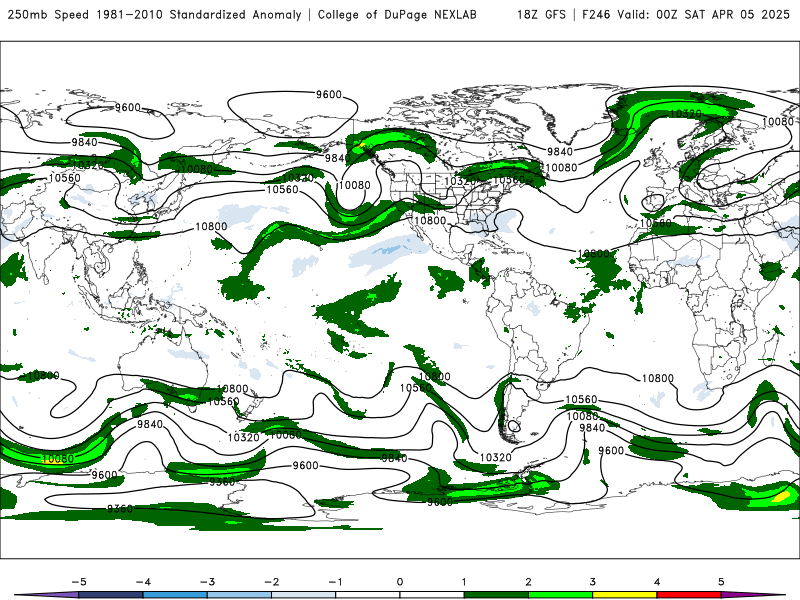Click the blue -4 to -3 colorbar segment
The image size is (800, 600).
175,595
